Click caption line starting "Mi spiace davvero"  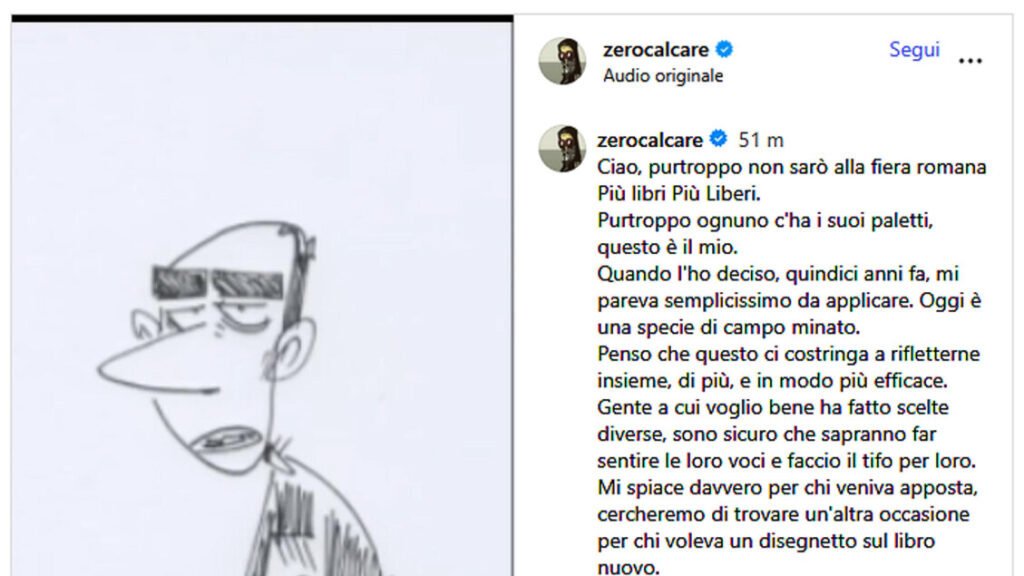(787, 488)
